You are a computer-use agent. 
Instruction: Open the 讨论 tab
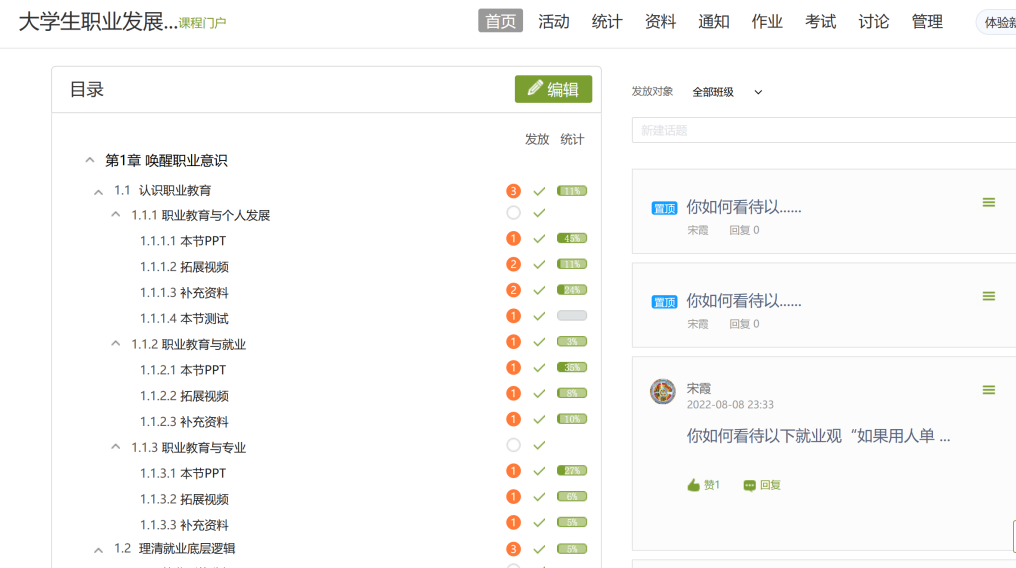coord(873,21)
